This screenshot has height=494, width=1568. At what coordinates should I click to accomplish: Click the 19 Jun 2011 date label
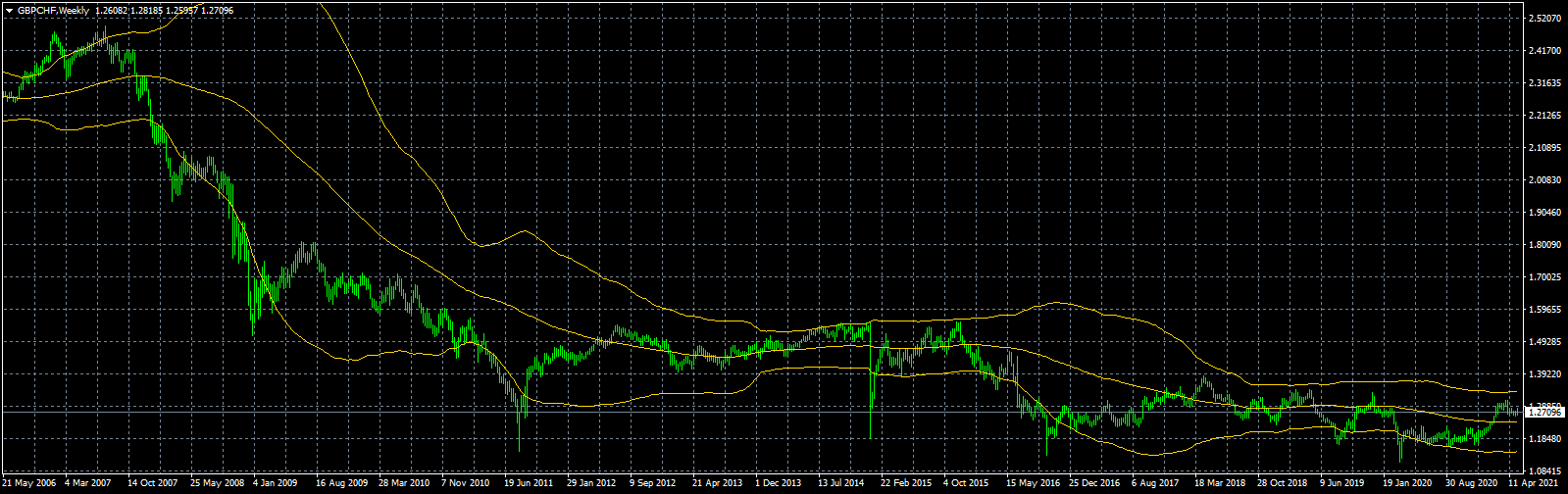[x=529, y=483]
